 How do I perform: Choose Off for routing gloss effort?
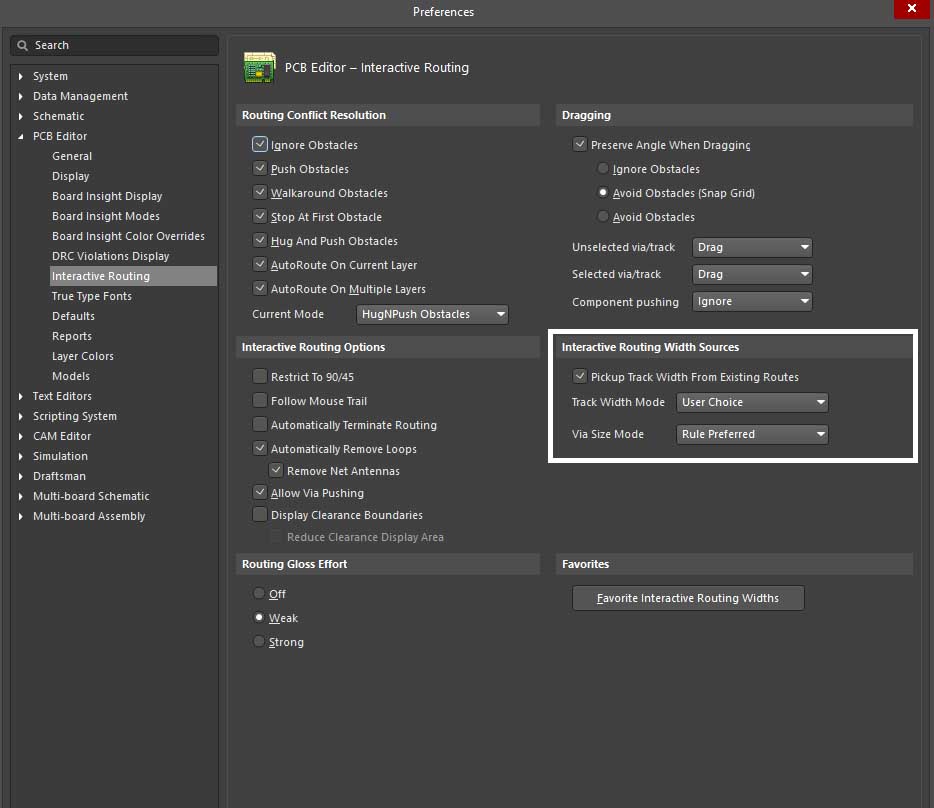[x=260, y=594]
